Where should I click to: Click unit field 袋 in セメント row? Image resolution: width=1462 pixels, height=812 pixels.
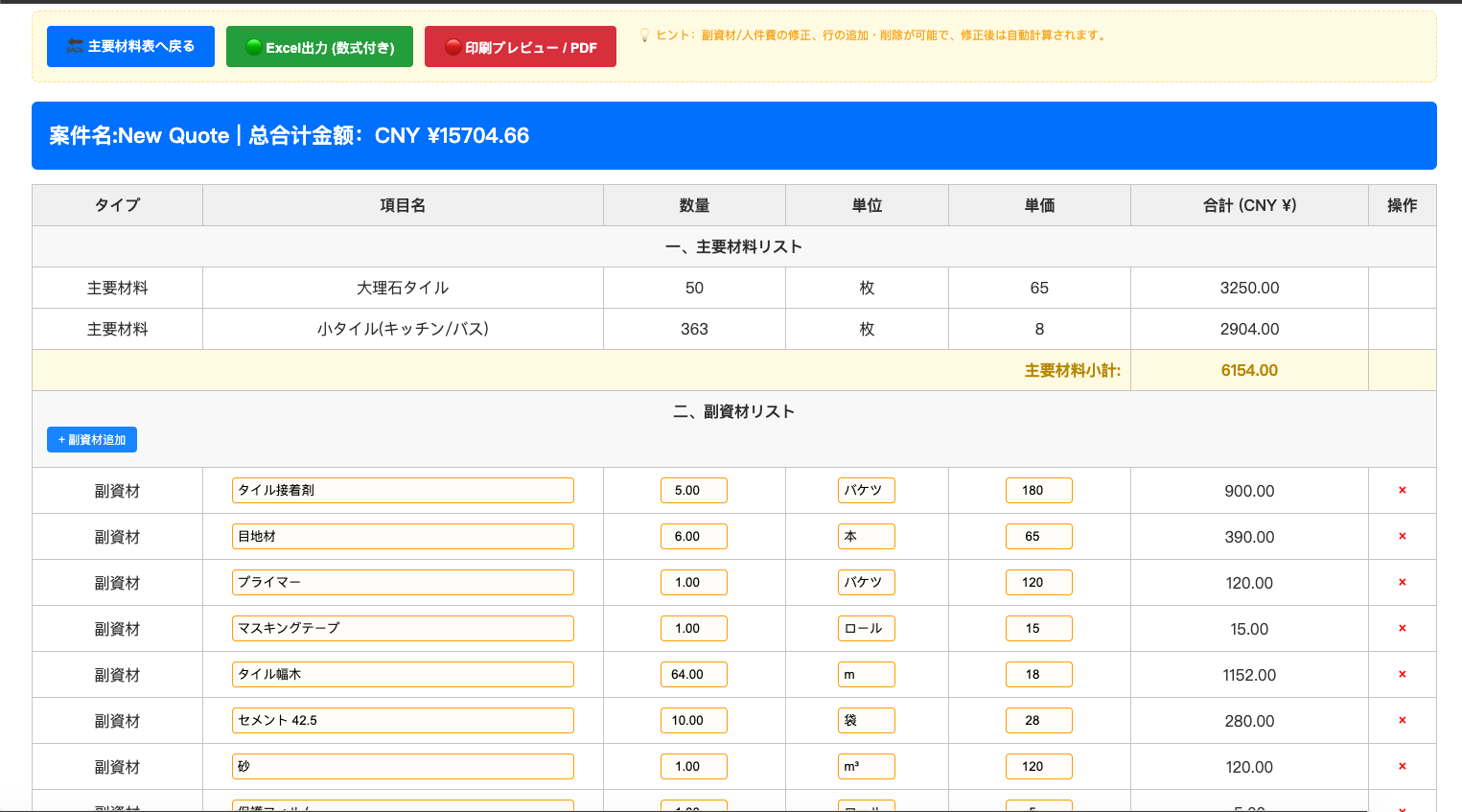[x=867, y=720]
